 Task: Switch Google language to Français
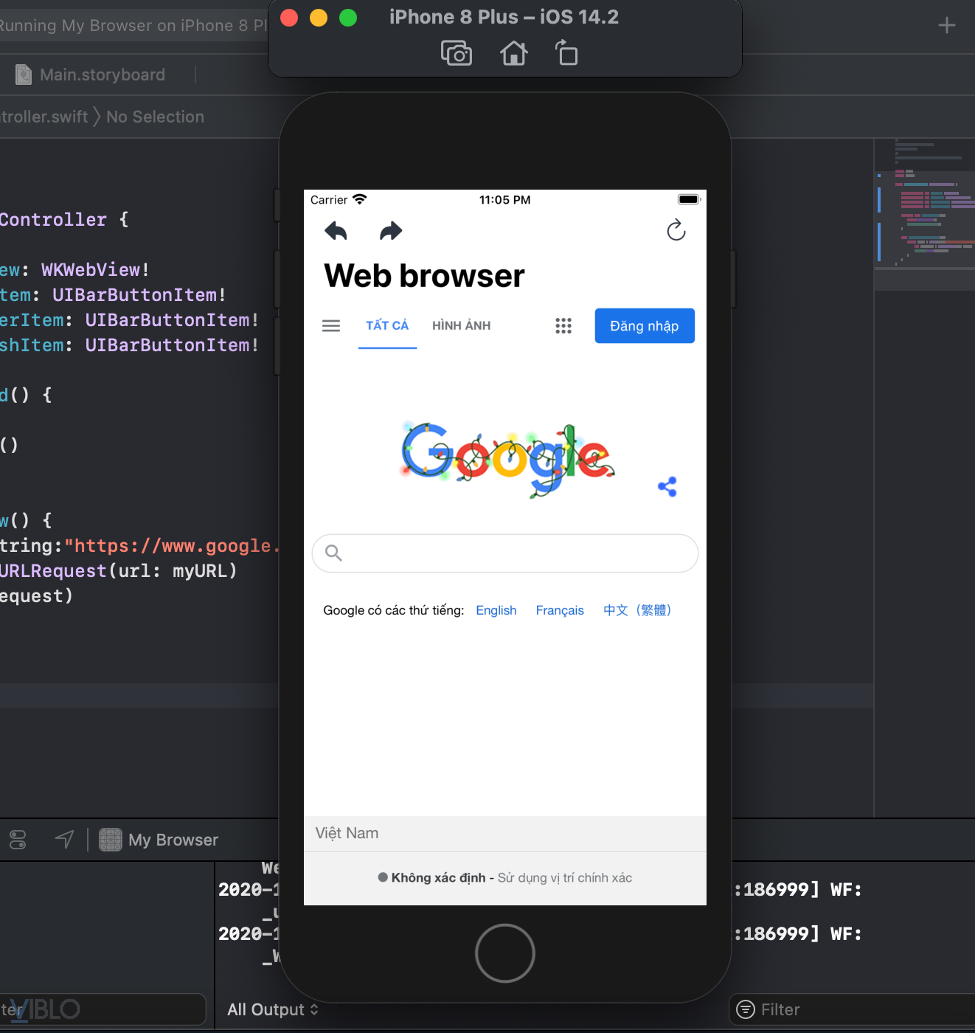(x=559, y=610)
